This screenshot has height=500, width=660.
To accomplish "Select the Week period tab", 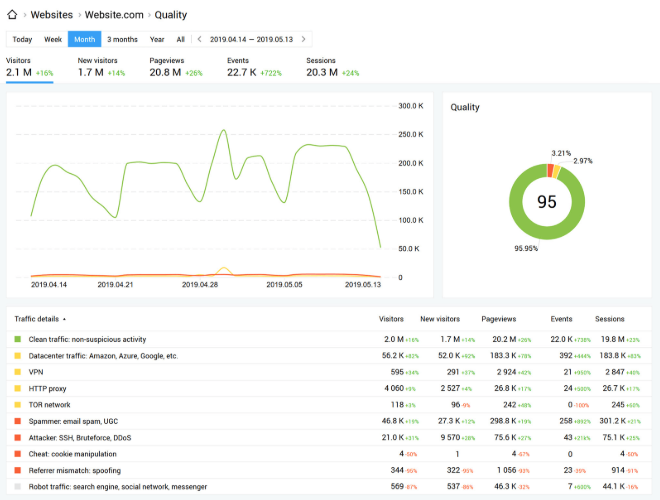I will tap(53, 39).
